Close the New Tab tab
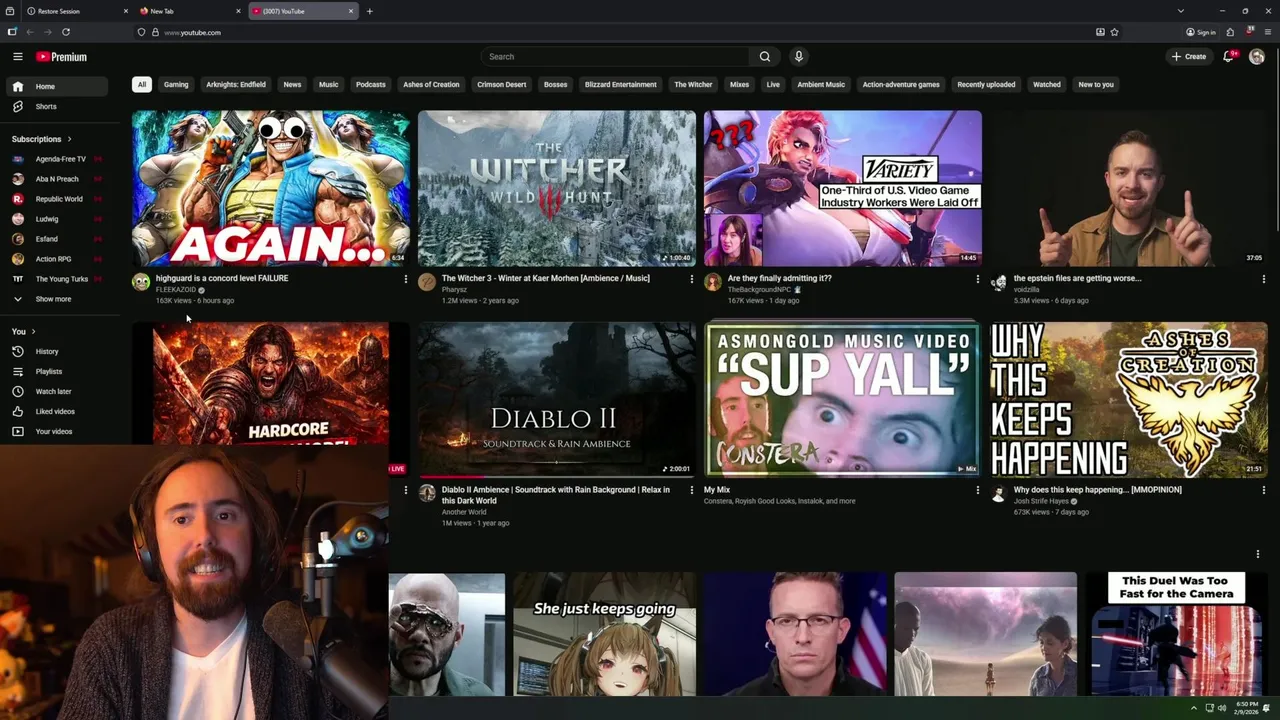The height and width of the screenshot is (720, 1280). pos(238,11)
